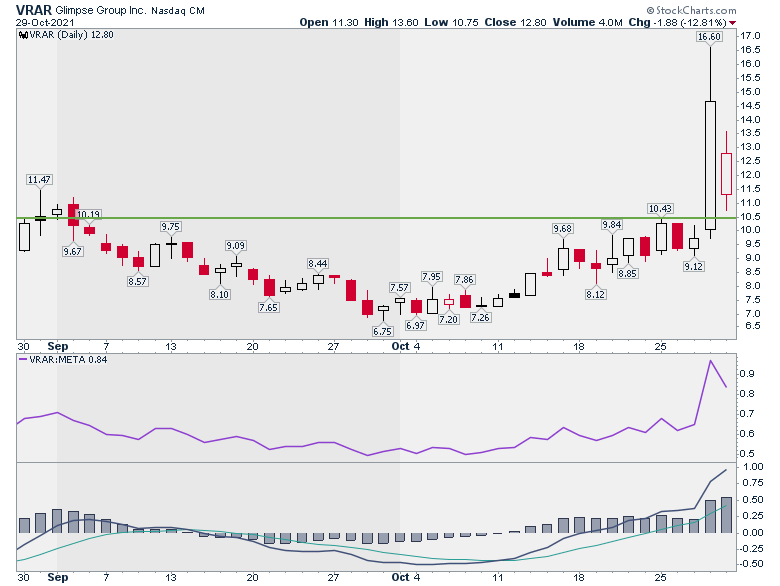Click the 8.57 low price label
780x586 pixels.
tap(137, 282)
